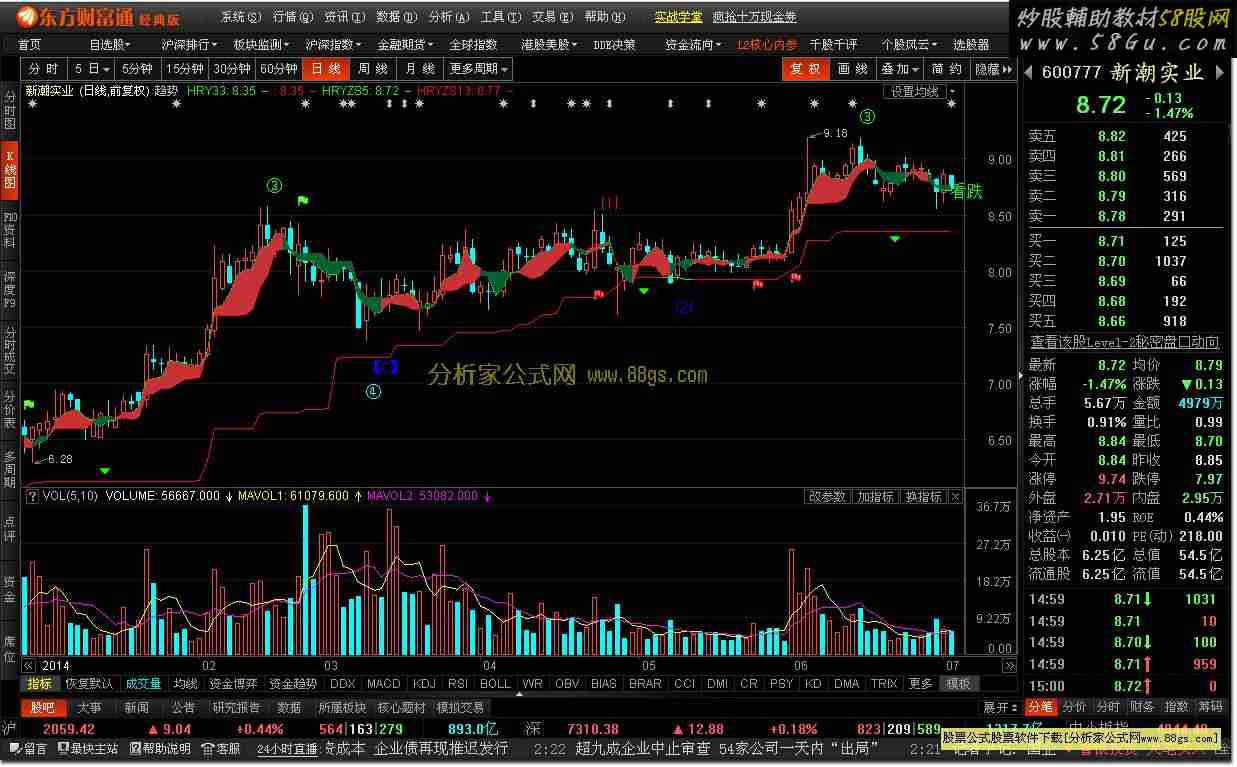
Task: Open the 选股器 stock screener
Action: pos(971,44)
